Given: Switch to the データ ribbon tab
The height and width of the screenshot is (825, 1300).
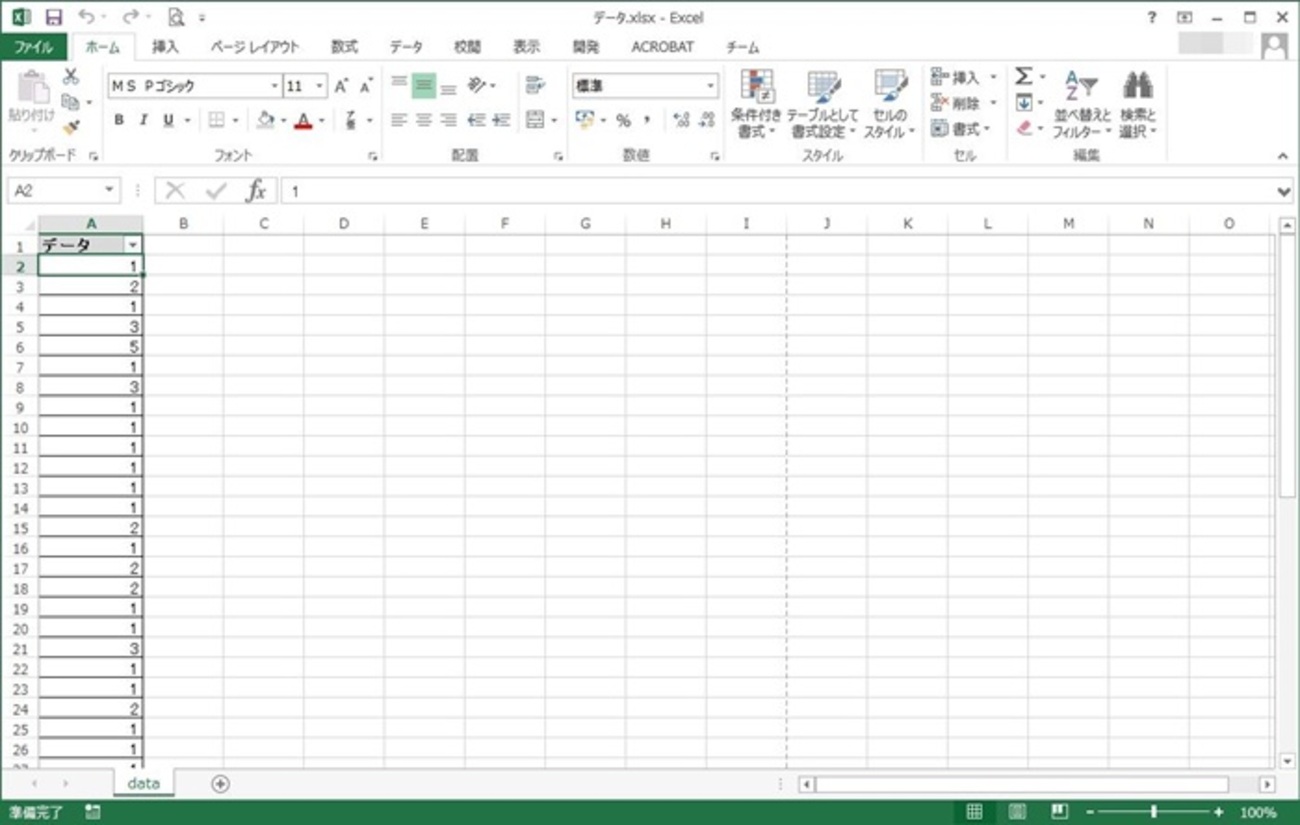Looking at the screenshot, I should (406, 47).
